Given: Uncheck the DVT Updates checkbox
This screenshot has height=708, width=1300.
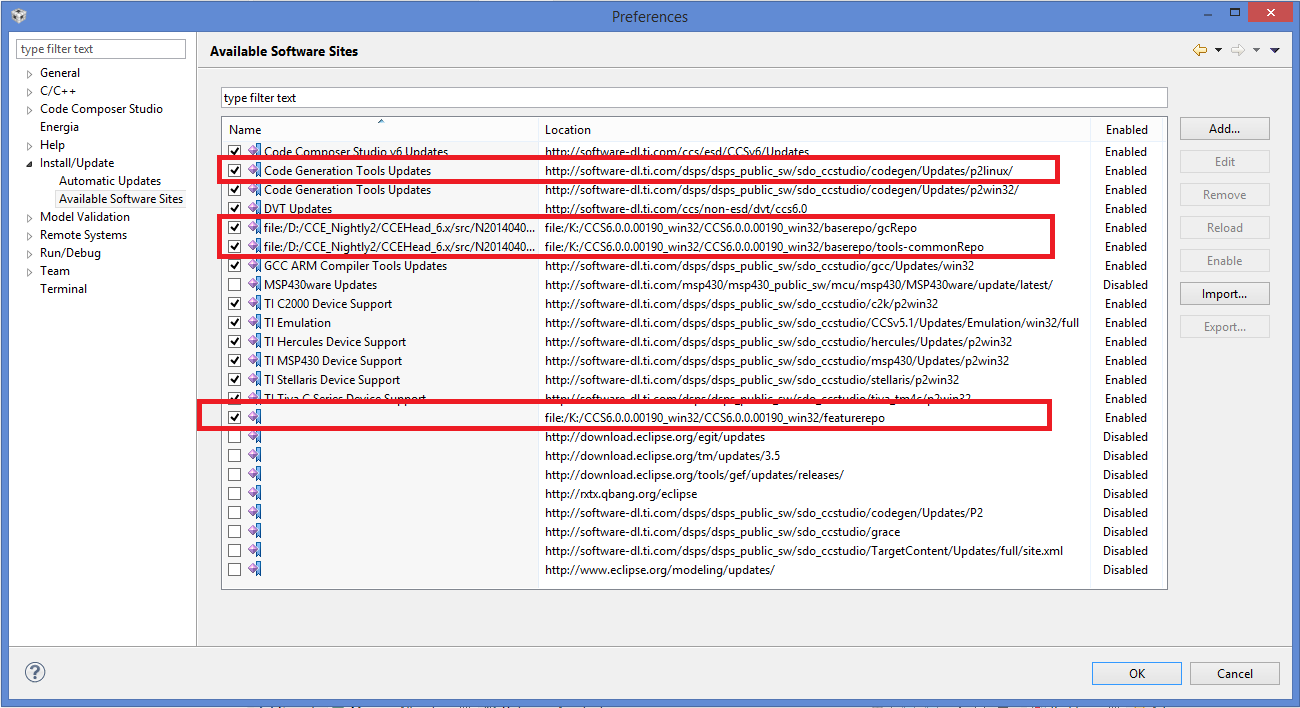Looking at the screenshot, I should [234, 208].
